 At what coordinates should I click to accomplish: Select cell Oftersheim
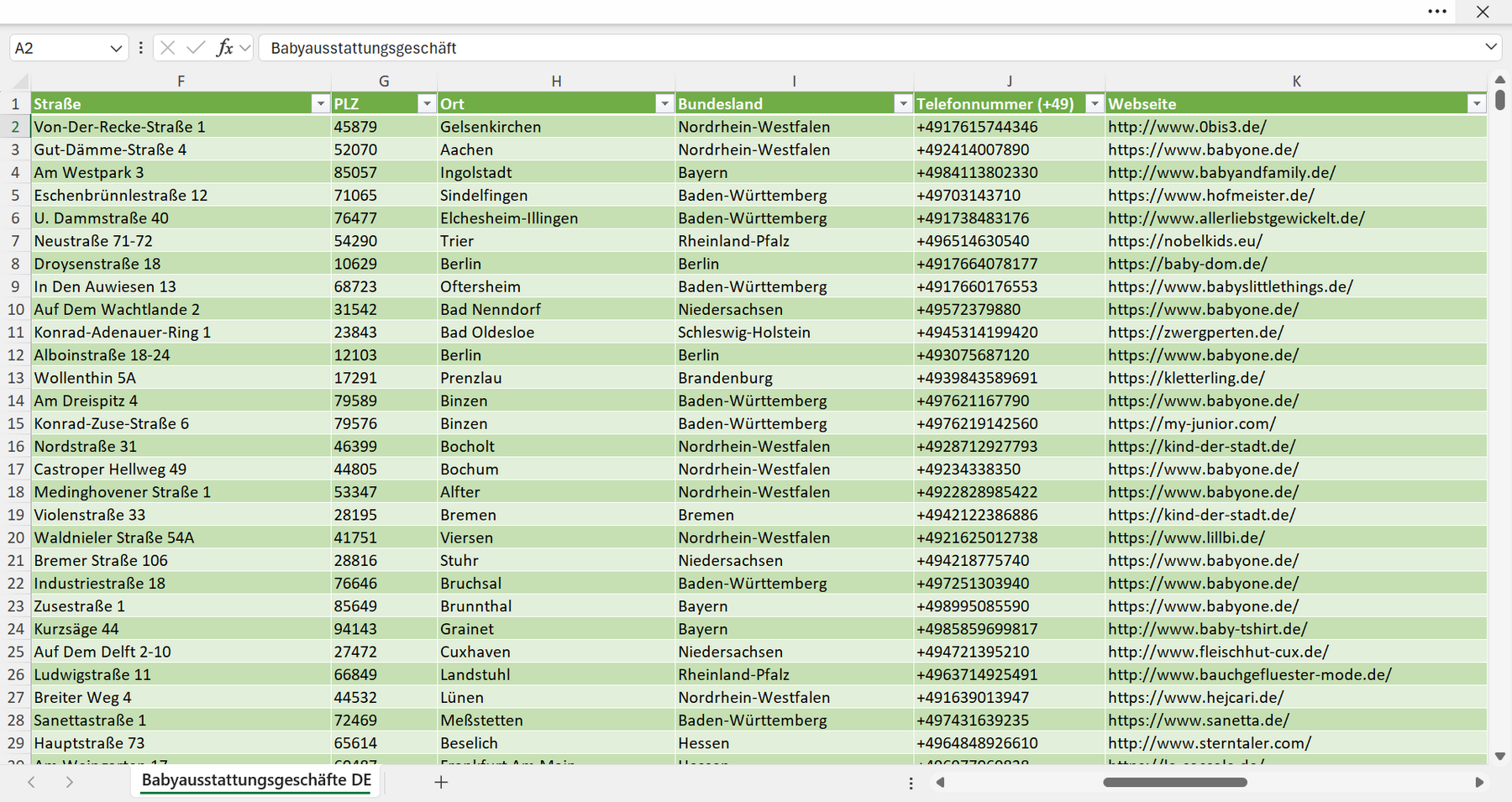(556, 286)
